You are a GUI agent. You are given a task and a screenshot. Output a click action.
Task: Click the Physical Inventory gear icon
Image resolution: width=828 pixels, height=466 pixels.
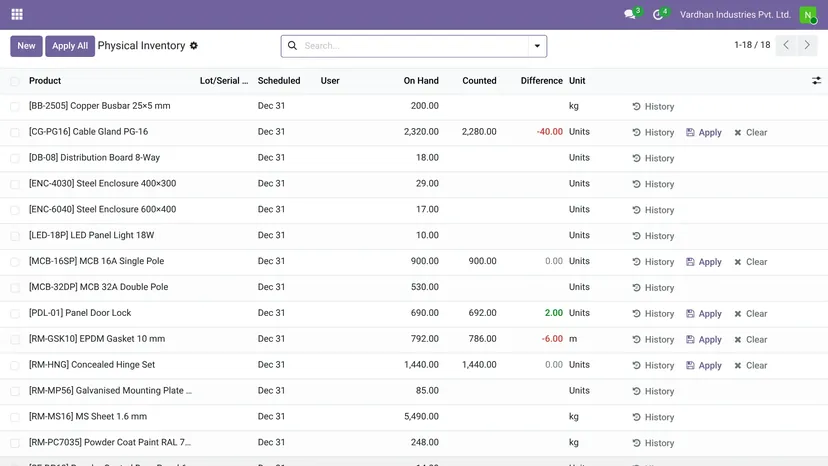194,46
